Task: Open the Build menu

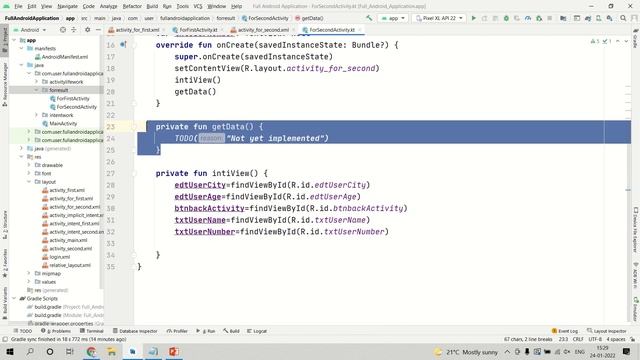Action: point(152,6)
